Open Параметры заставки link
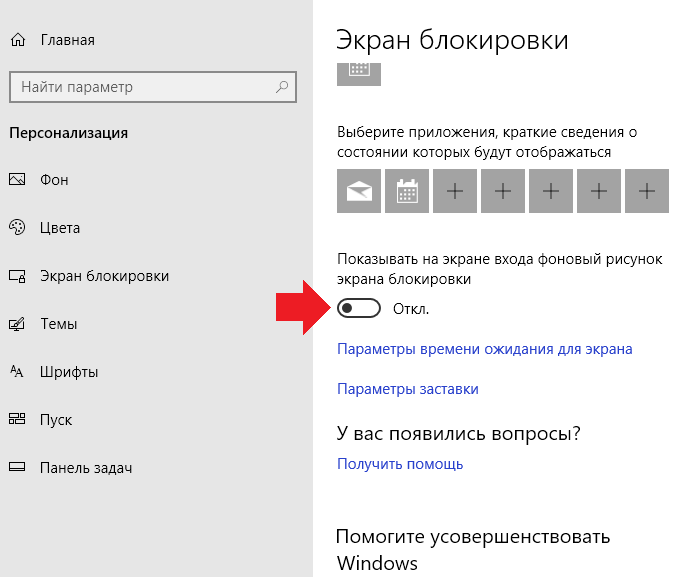The image size is (700, 577). click(x=408, y=389)
